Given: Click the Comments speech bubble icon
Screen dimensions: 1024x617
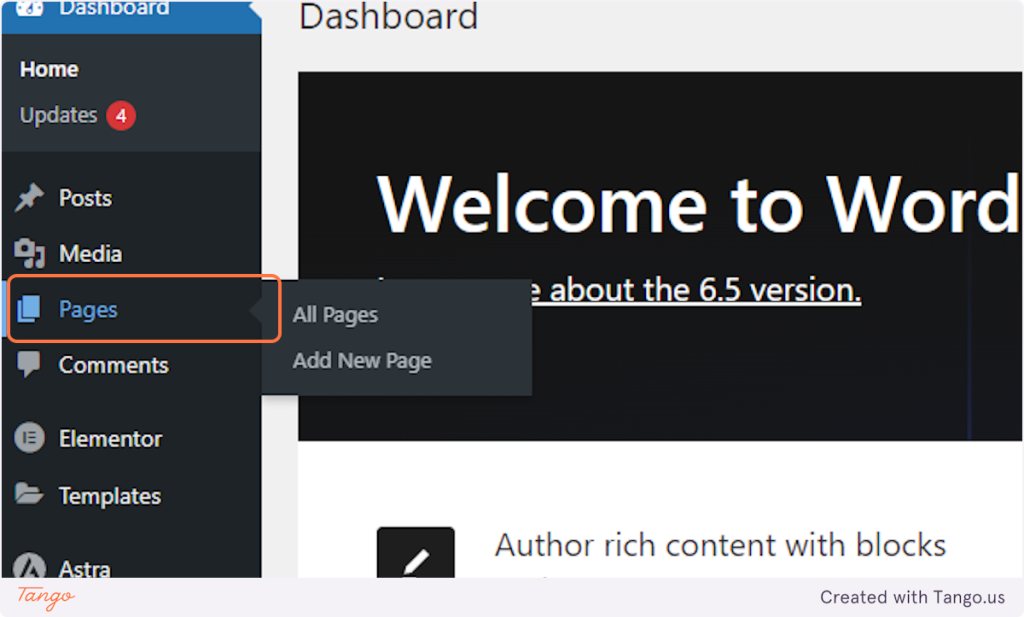Looking at the screenshot, I should click(x=29, y=364).
